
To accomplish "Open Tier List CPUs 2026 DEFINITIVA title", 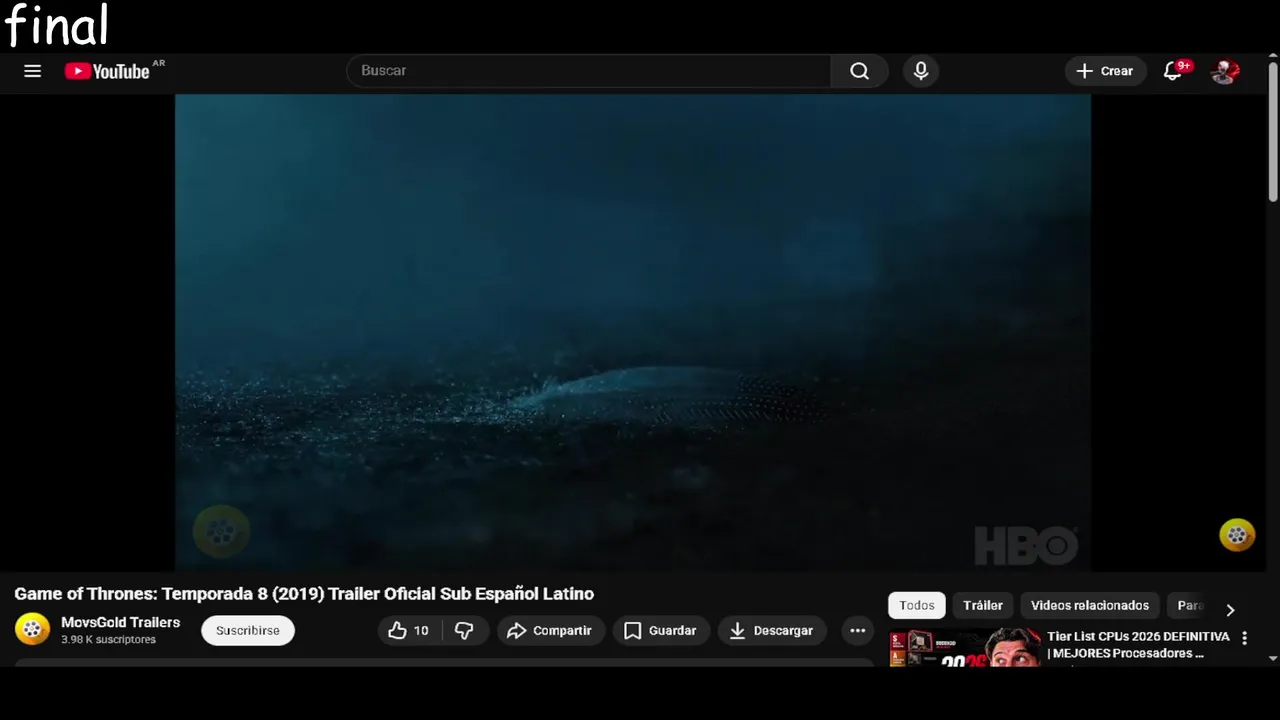I will 1138,645.
